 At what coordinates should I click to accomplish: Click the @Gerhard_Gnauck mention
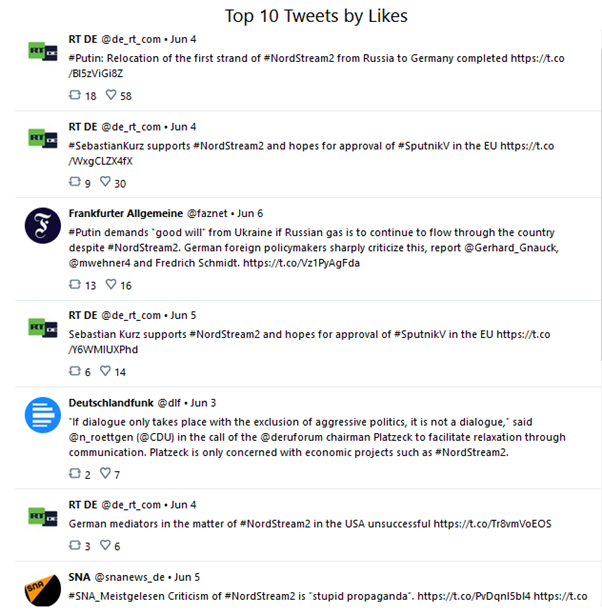click(511, 248)
